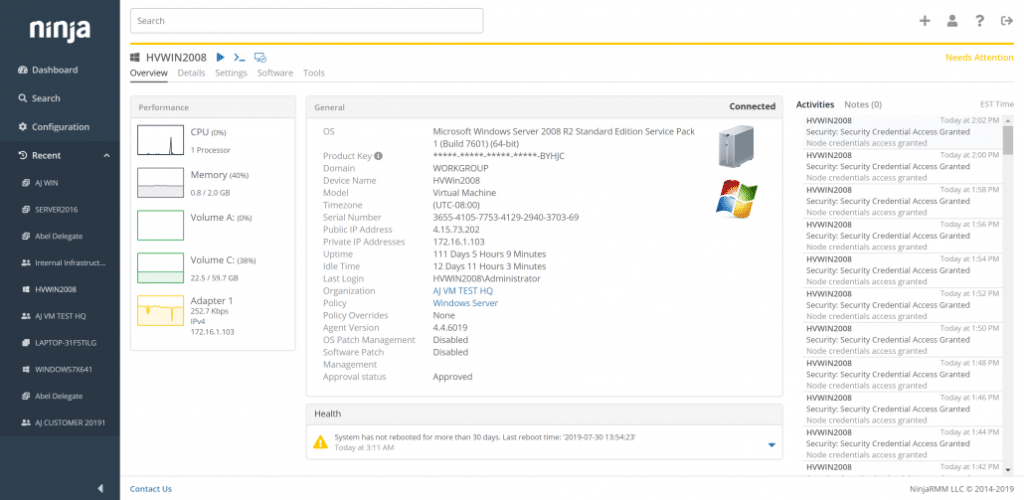Click the serial number value
Image resolution: width=1024 pixels, height=500 pixels.
506,217
